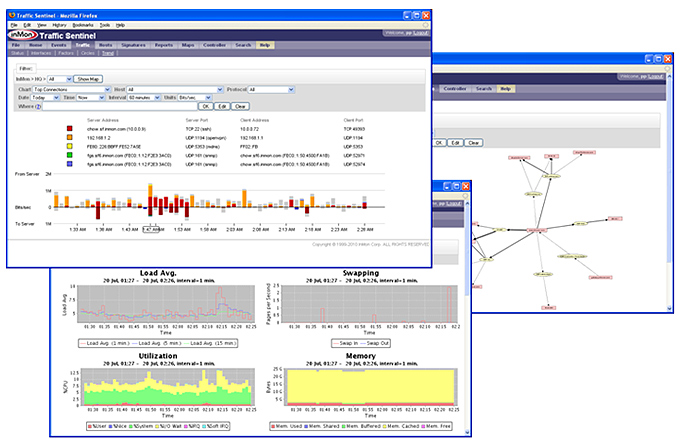The image size is (680, 447).
Task: Click the tall orange bar near 2:03 AM
Action: click(245, 198)
